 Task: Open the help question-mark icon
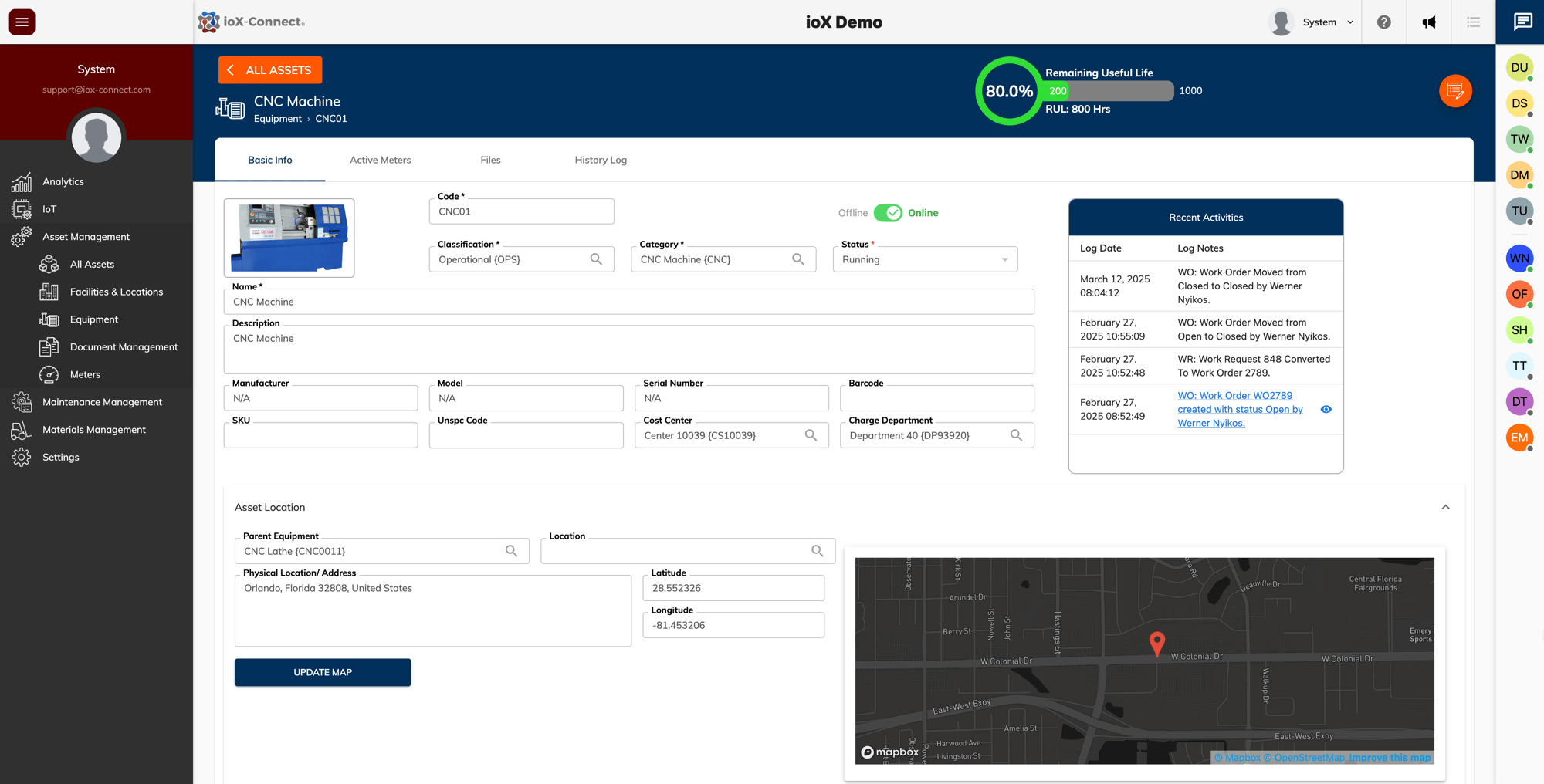coord(1383,22)
